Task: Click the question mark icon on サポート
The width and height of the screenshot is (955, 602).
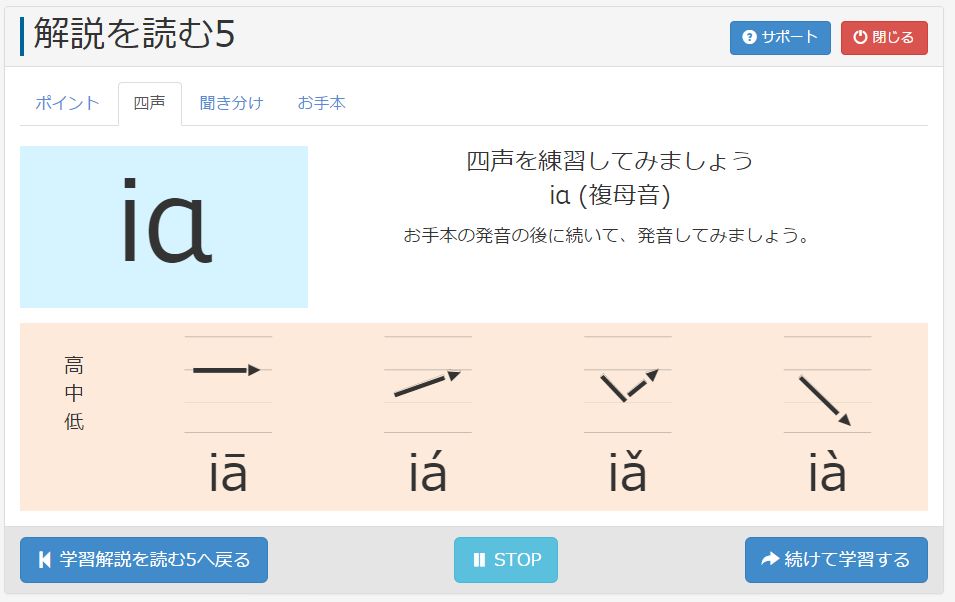Action: [749, 38]
